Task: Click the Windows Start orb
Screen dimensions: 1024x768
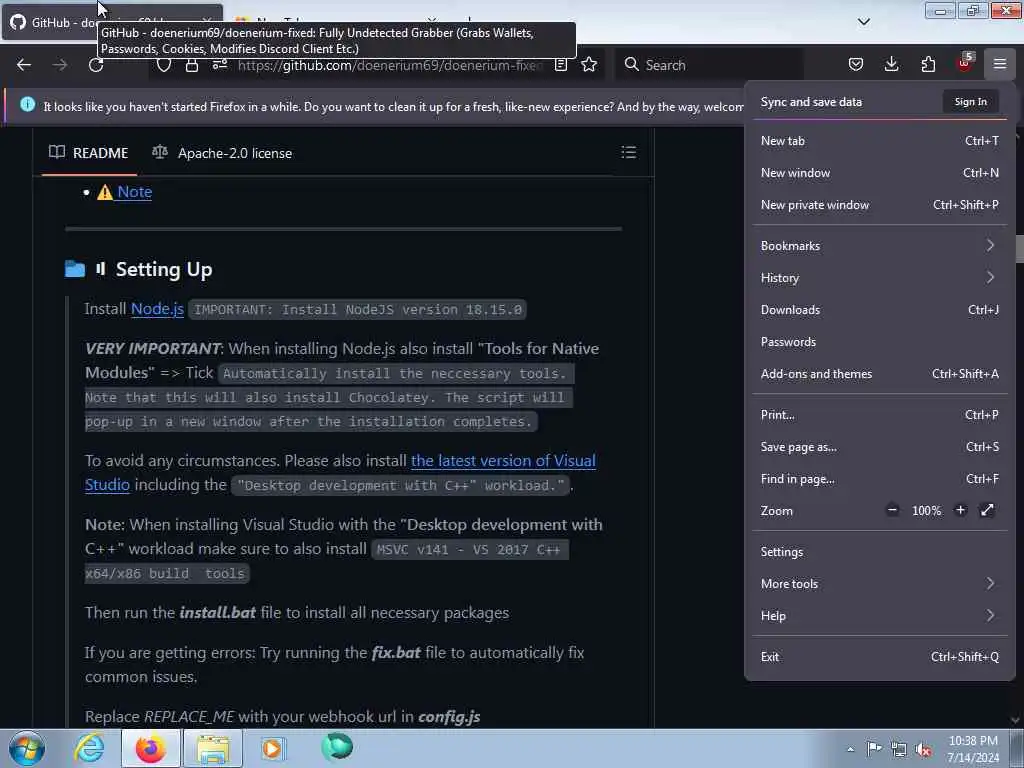Action: [x=27, y=748]
